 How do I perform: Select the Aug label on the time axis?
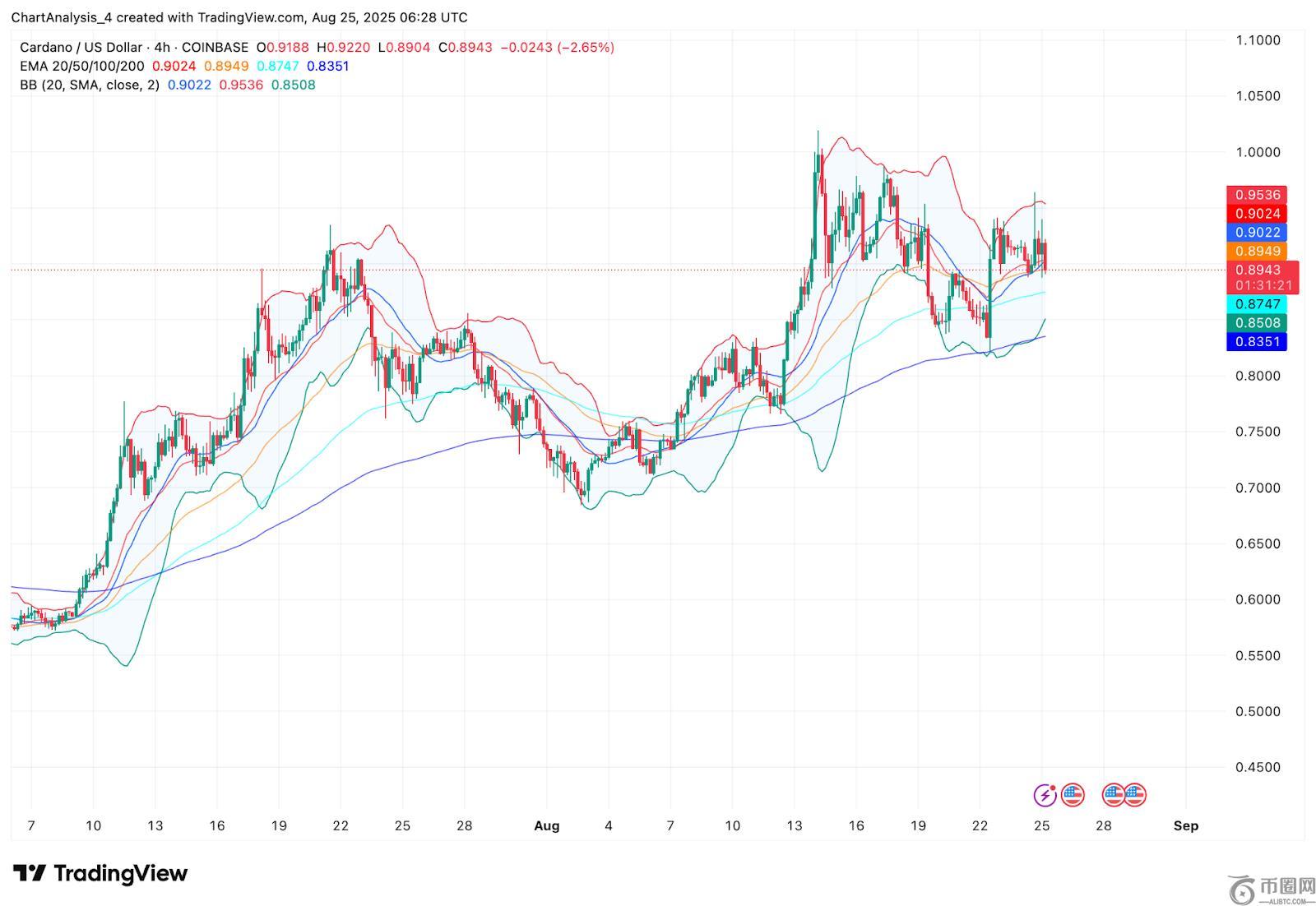click(546, 826)
